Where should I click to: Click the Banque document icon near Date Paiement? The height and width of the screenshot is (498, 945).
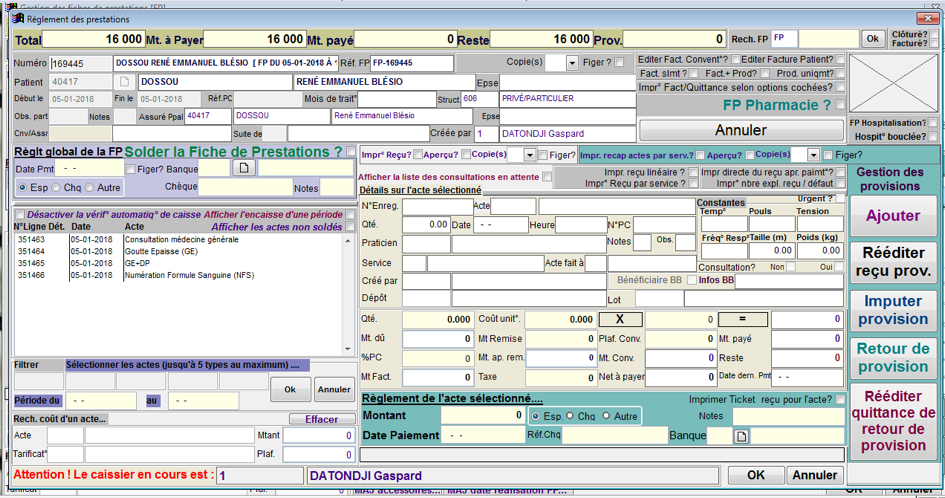(x=741, y=436)
